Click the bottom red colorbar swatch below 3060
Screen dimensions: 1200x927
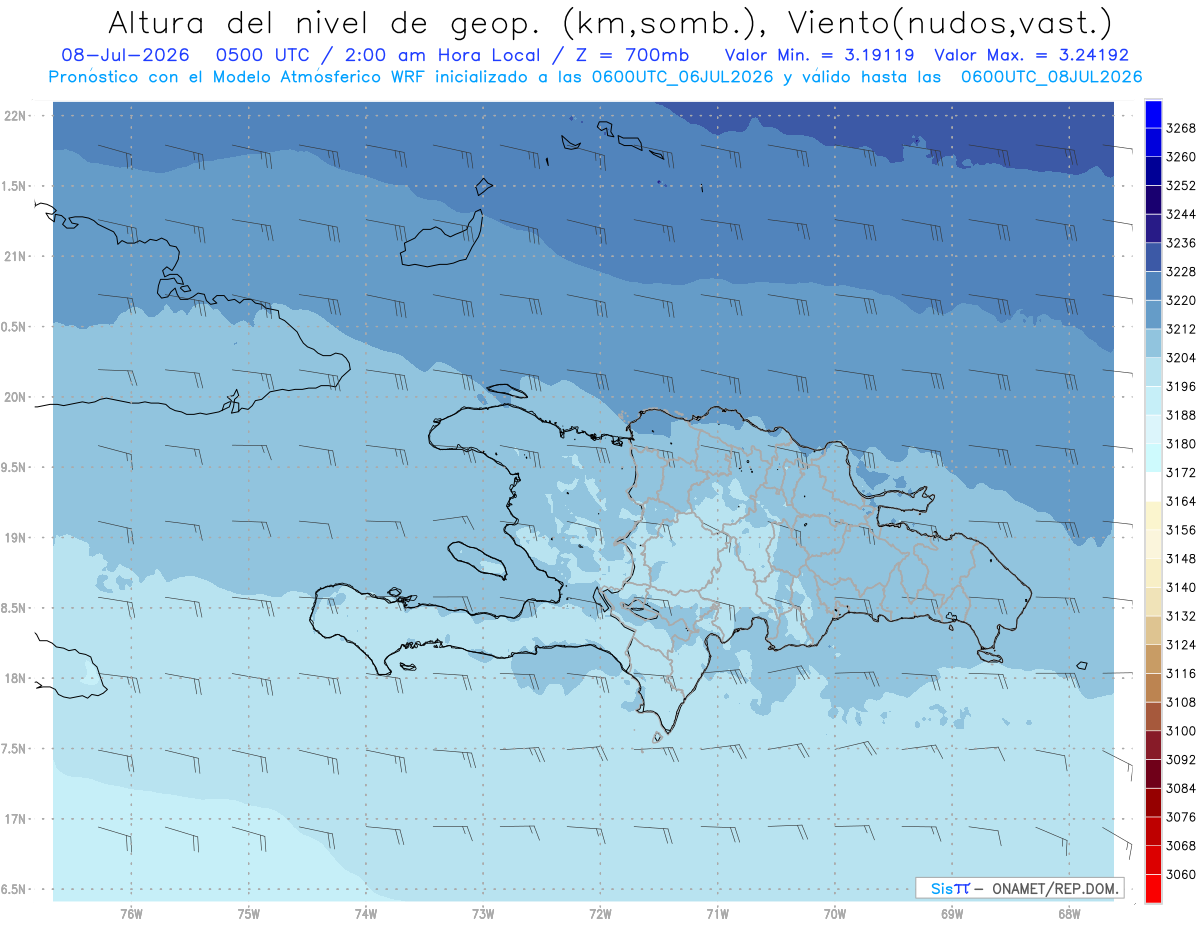(1152, 889)
